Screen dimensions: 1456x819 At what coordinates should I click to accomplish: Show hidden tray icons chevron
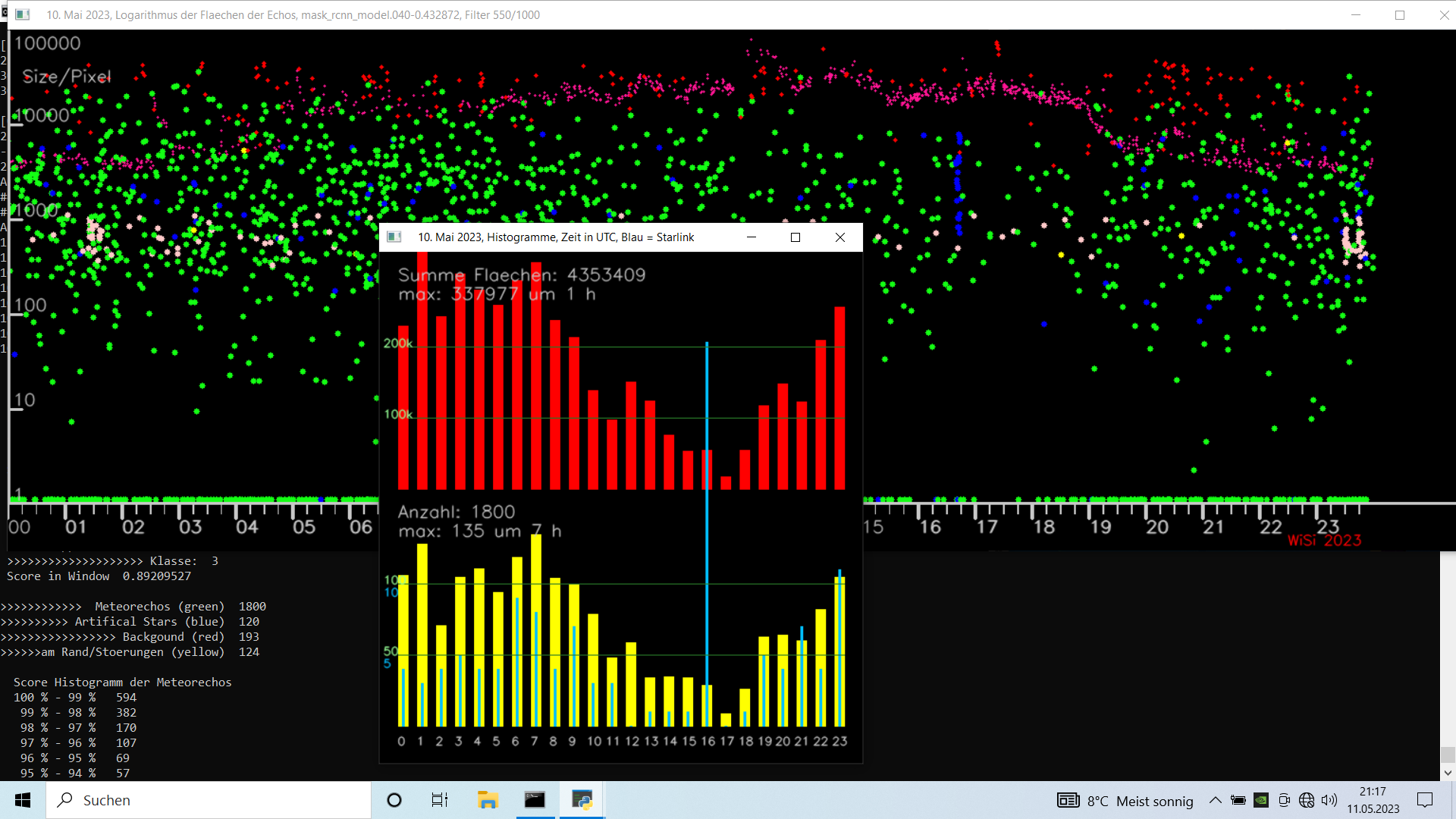click(x=1215, y=800)
